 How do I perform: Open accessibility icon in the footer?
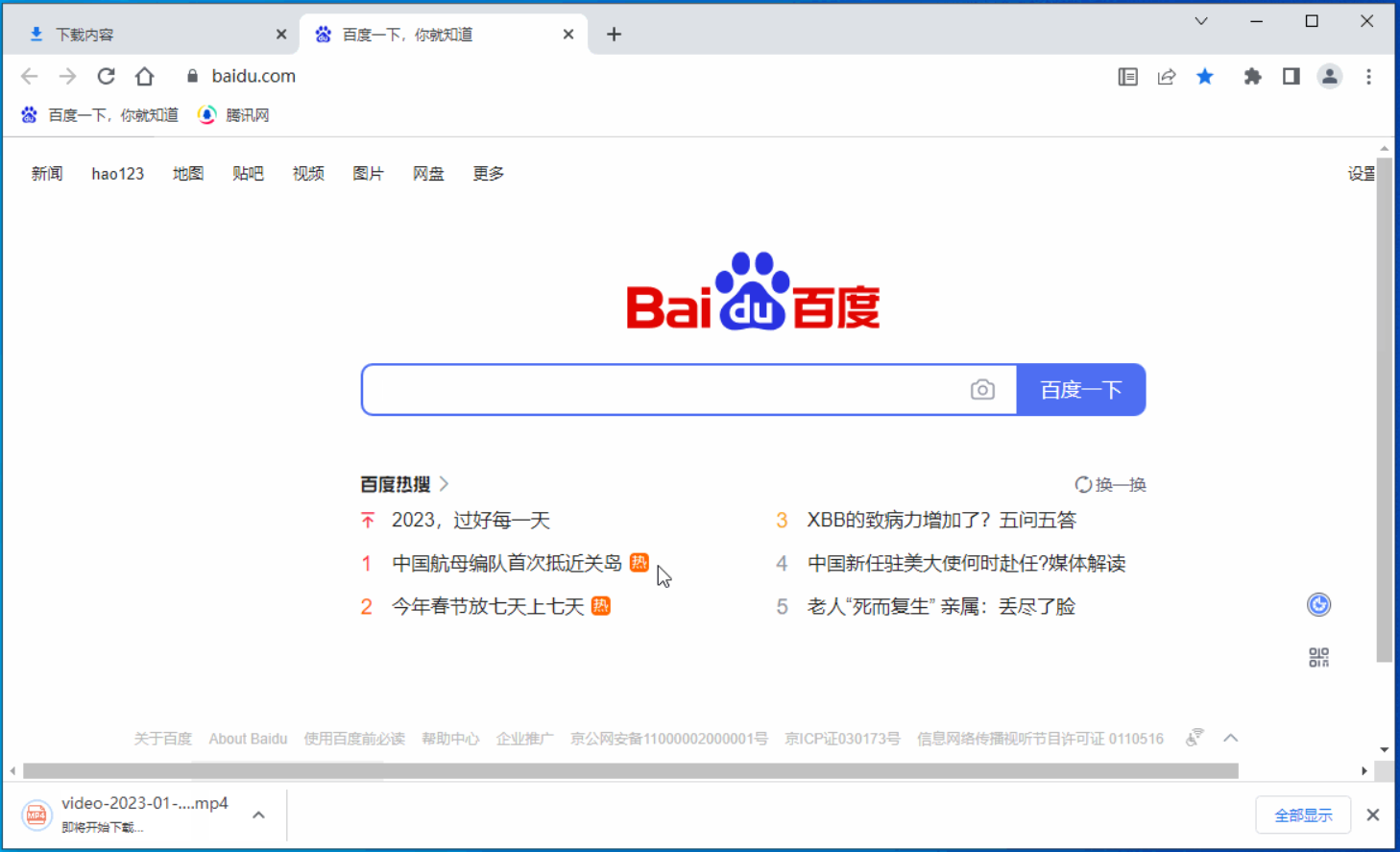[1195, 738]
